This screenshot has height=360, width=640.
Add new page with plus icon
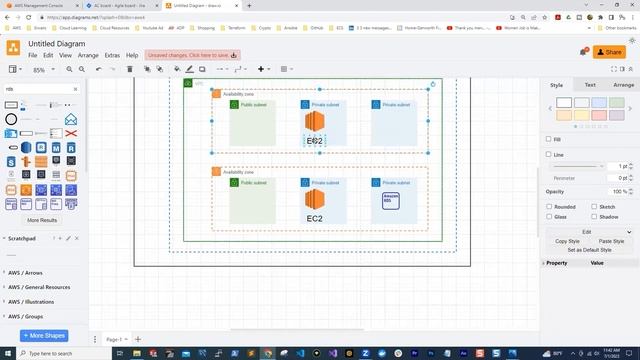138,339
